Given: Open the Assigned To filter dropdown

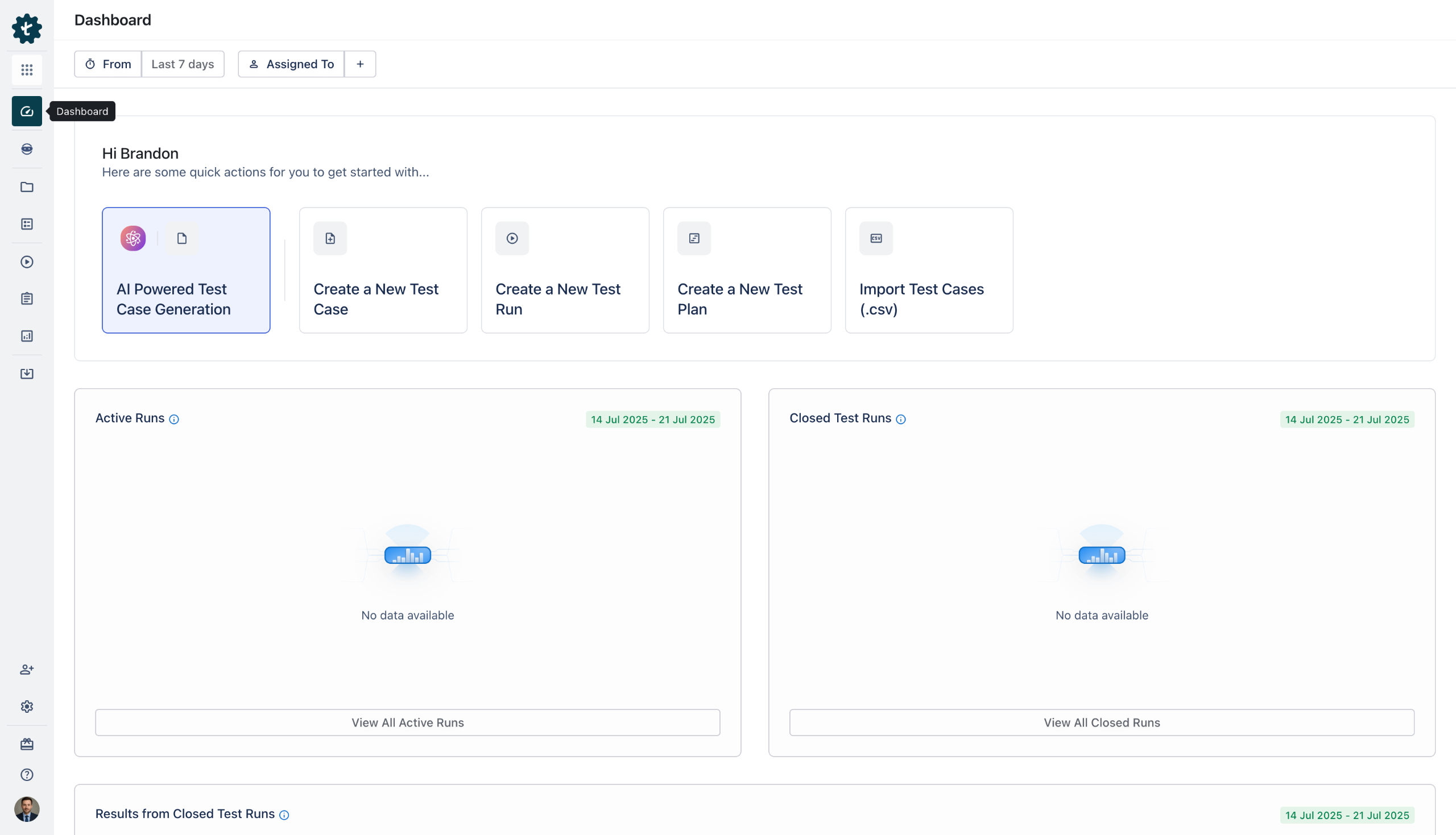Looking at the screenshot, I should pyautogui.click(x=291, y=64).
